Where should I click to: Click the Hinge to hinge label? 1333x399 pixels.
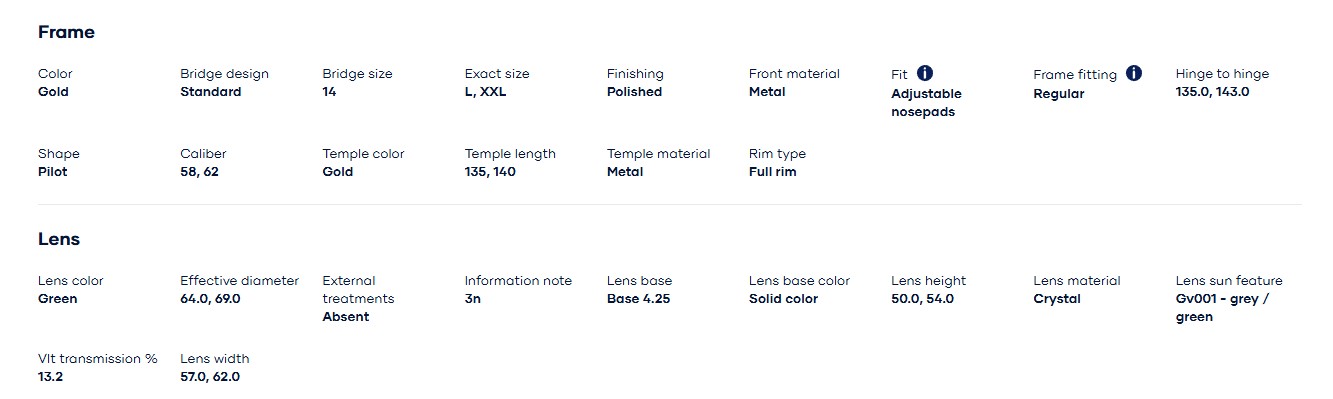tap(1222, 74)
